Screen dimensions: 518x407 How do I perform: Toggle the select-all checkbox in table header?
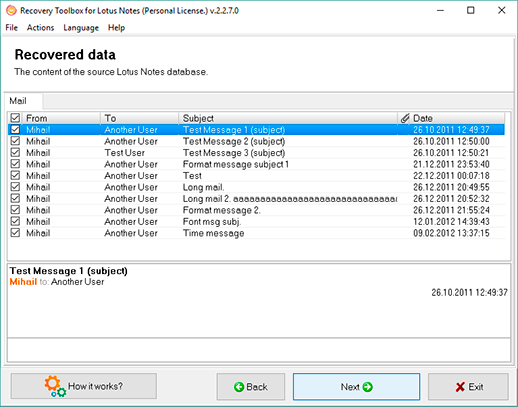pos(15,118)
